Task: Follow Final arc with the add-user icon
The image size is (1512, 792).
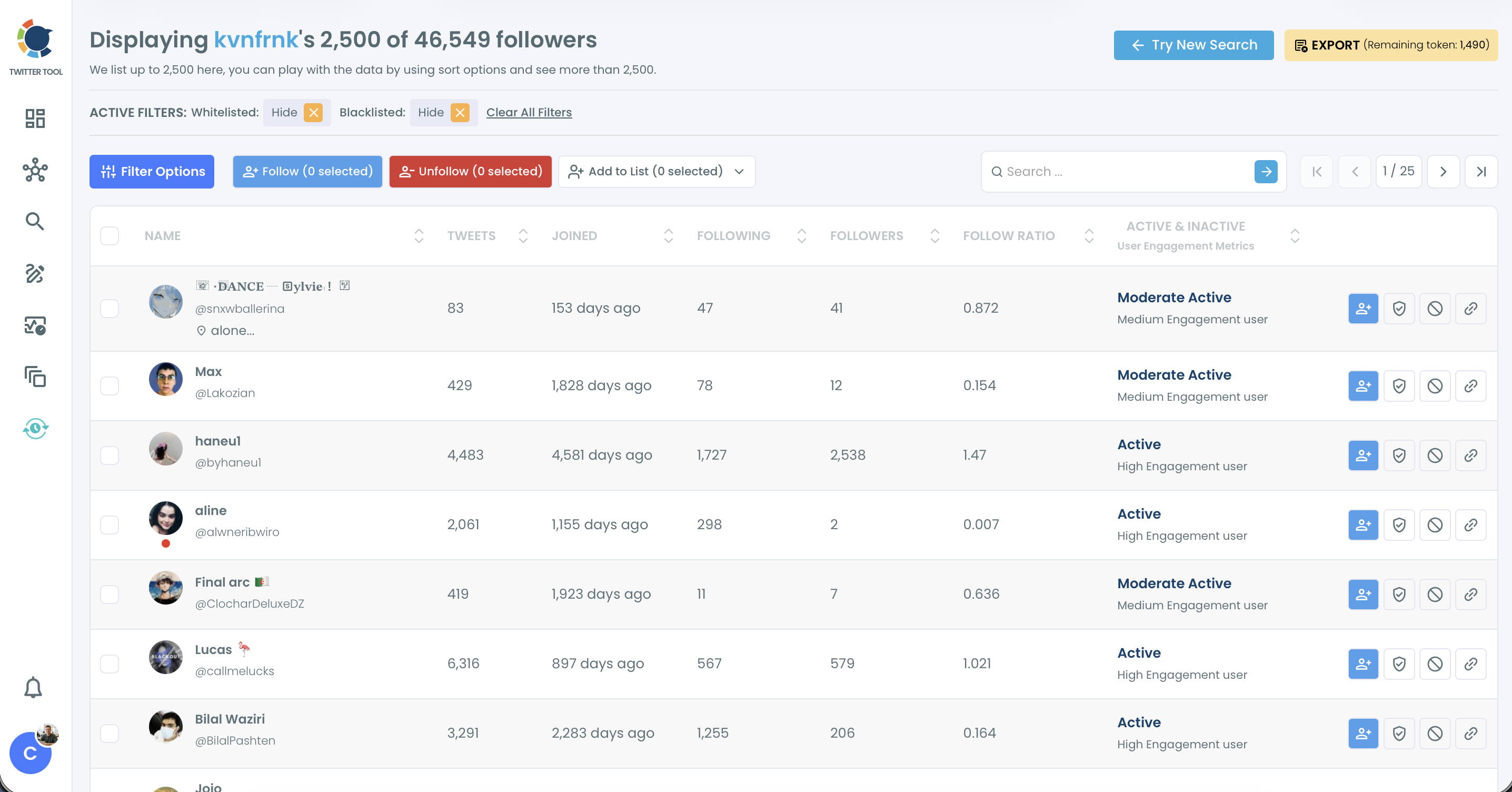Action: tap(1363, 594)
